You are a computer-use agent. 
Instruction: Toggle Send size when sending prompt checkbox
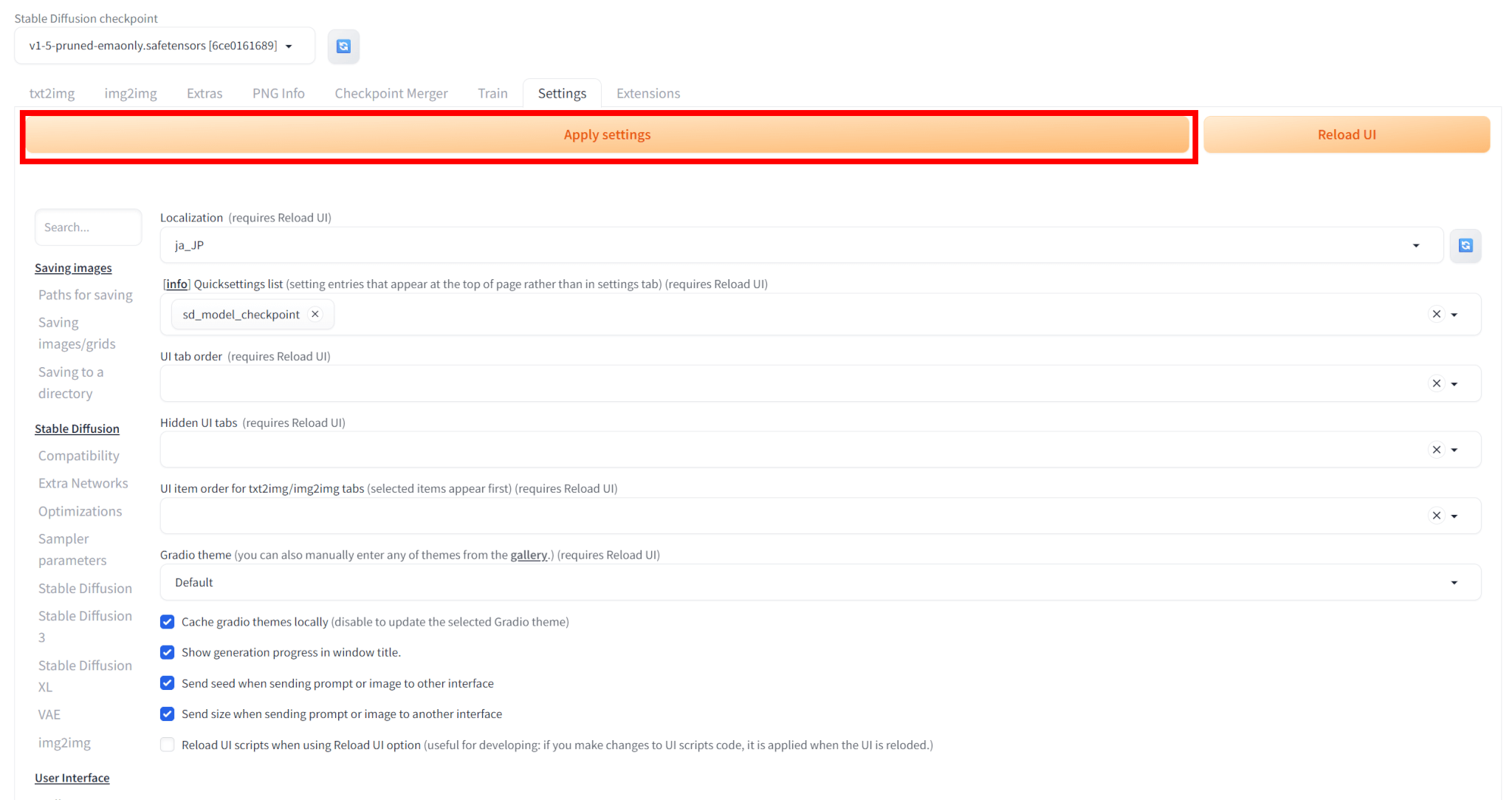click(x=168, y=714)
